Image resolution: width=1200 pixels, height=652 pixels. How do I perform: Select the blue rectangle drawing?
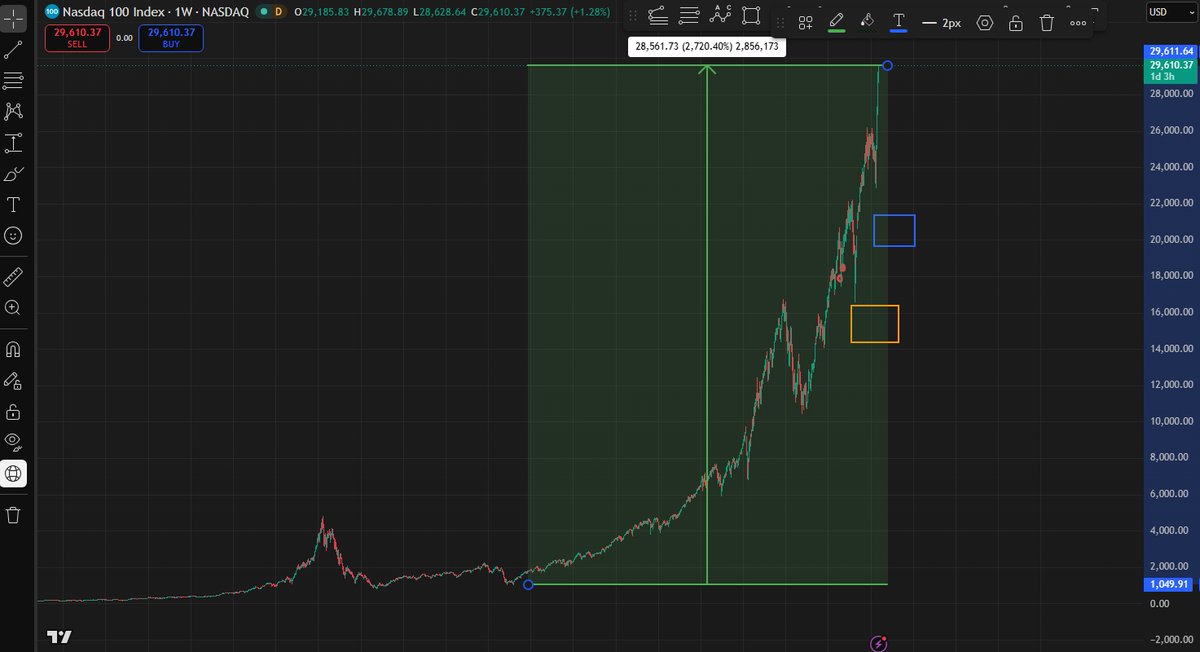(x=894, y=230)
